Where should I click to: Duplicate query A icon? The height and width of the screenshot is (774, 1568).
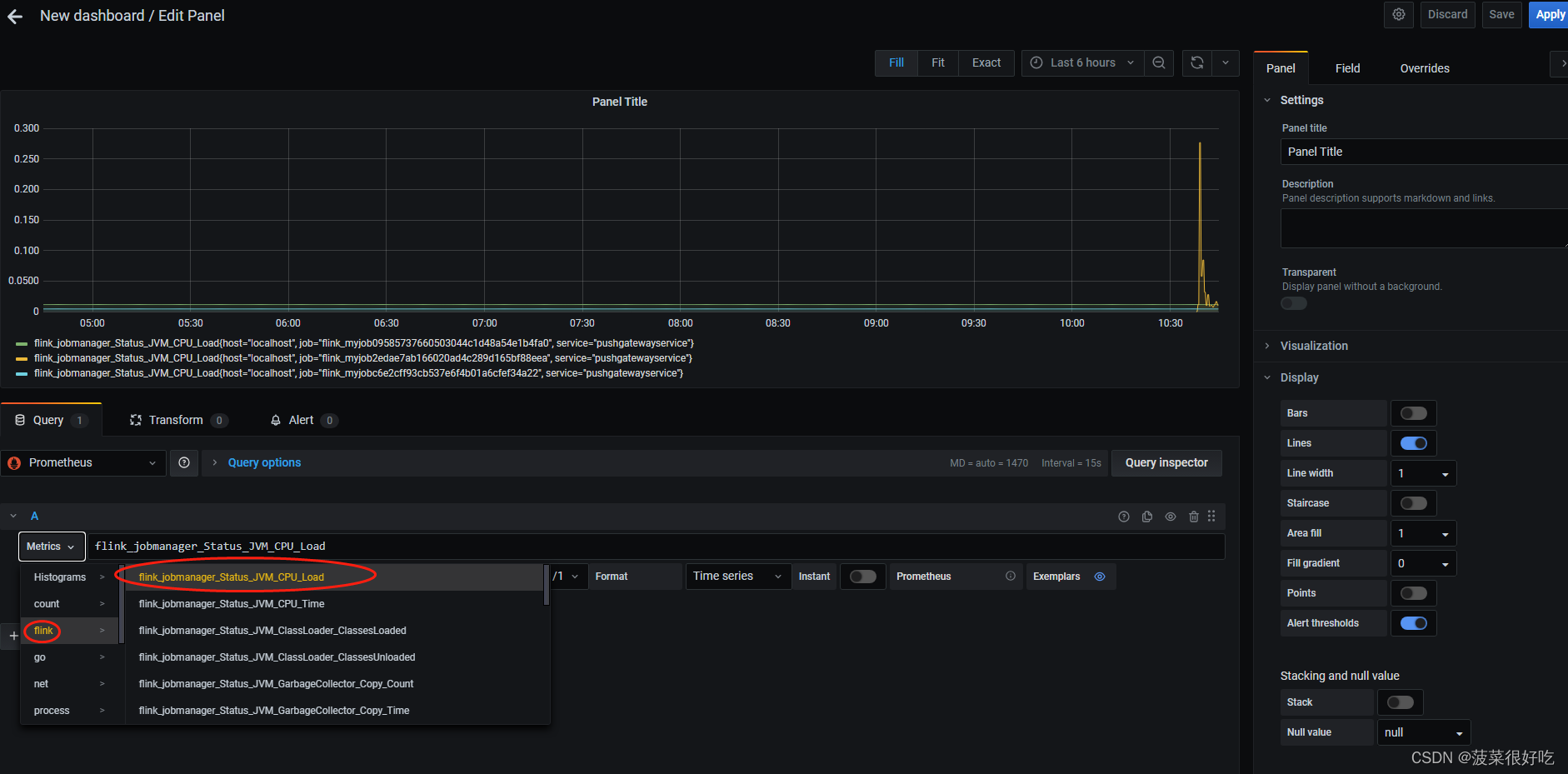coord(1147,517)
